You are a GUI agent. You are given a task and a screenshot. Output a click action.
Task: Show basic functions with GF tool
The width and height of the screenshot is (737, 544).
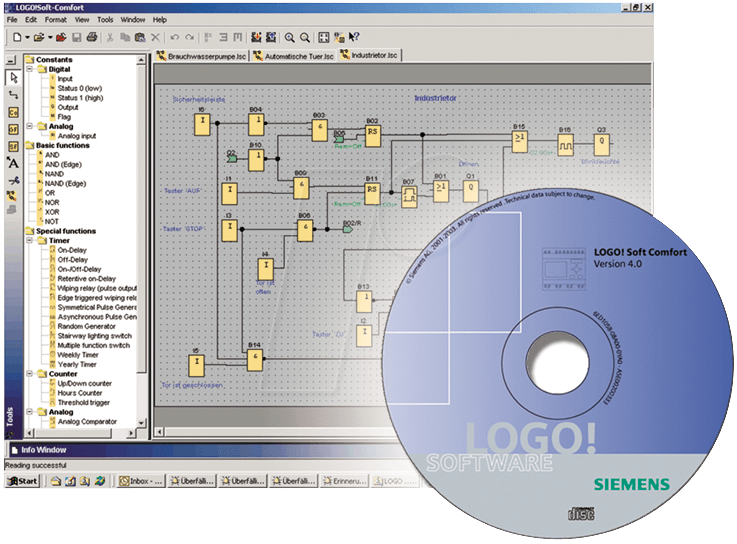(13, 129)
